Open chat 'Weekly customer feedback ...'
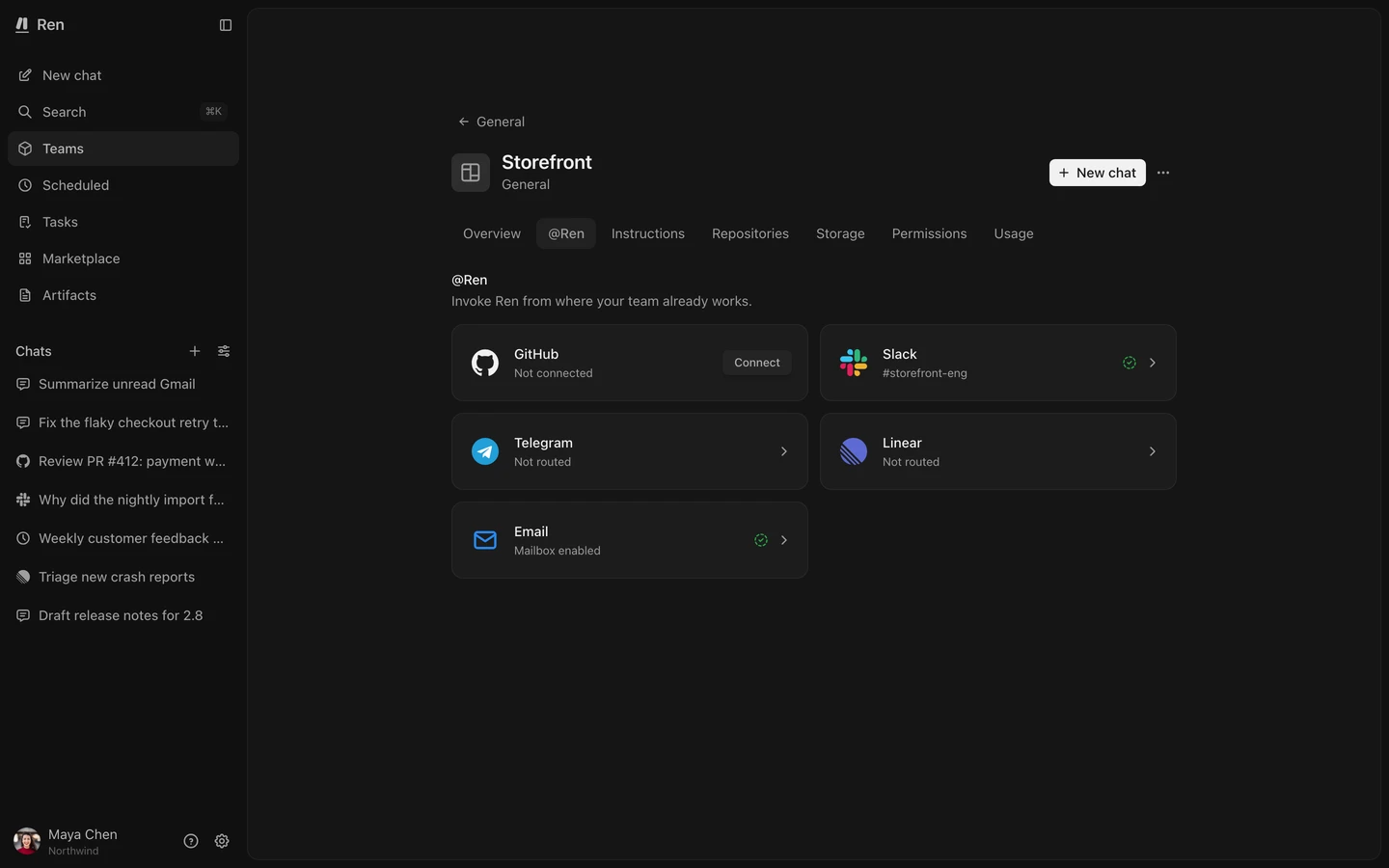This screenshot has width=1389, height=868. 123,538
